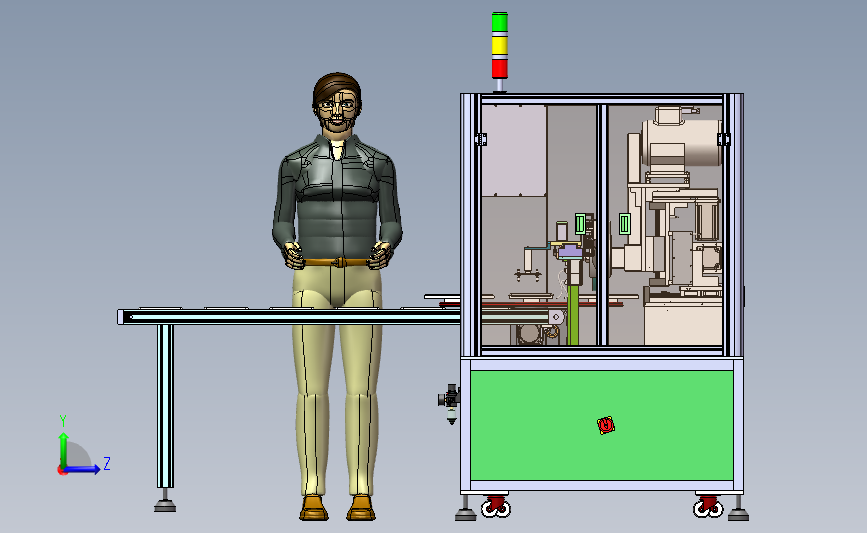Click the green Y axis arrow of the triad

point(64,449)
